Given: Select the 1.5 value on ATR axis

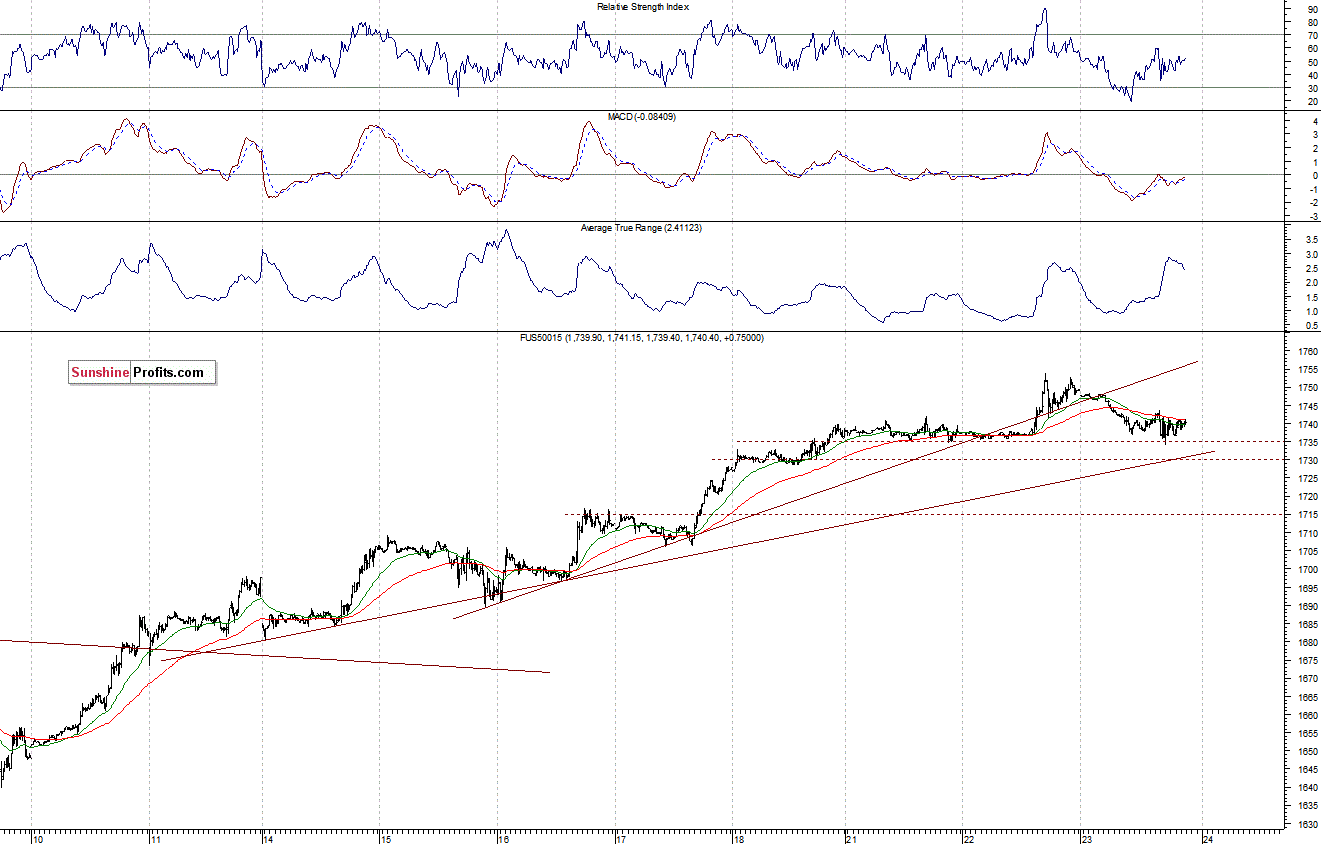Looking at the screenshot, I should coord(1311,298).
